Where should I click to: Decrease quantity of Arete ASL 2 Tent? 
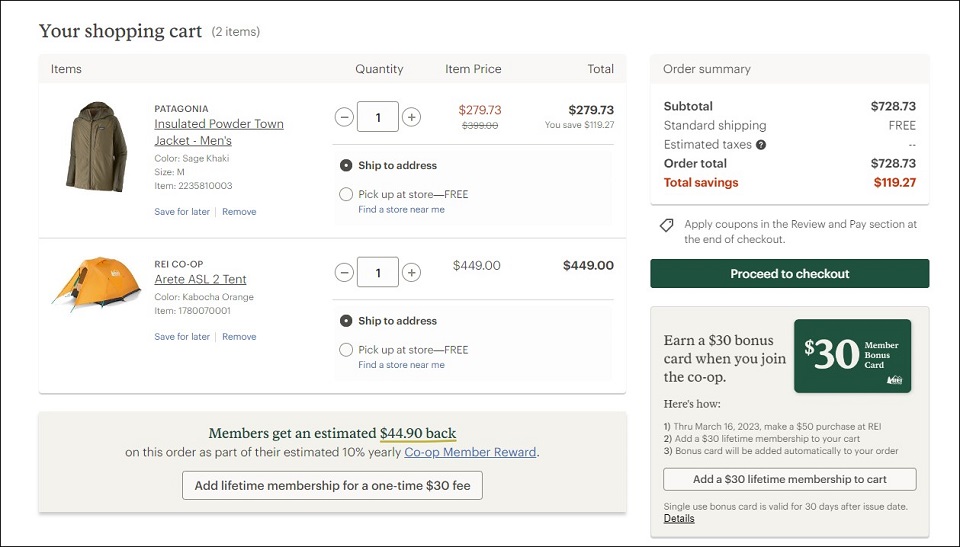pyautogui.click(x=344, y=273)
